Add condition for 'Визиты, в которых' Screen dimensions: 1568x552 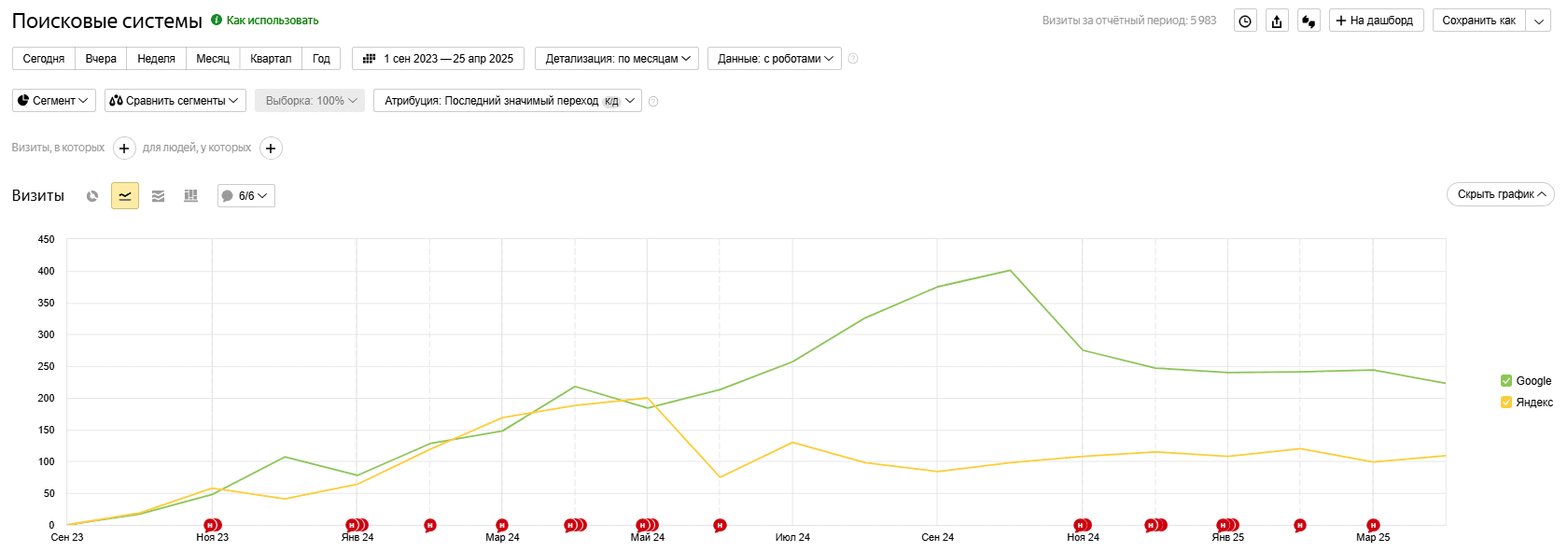coord(124,149)
